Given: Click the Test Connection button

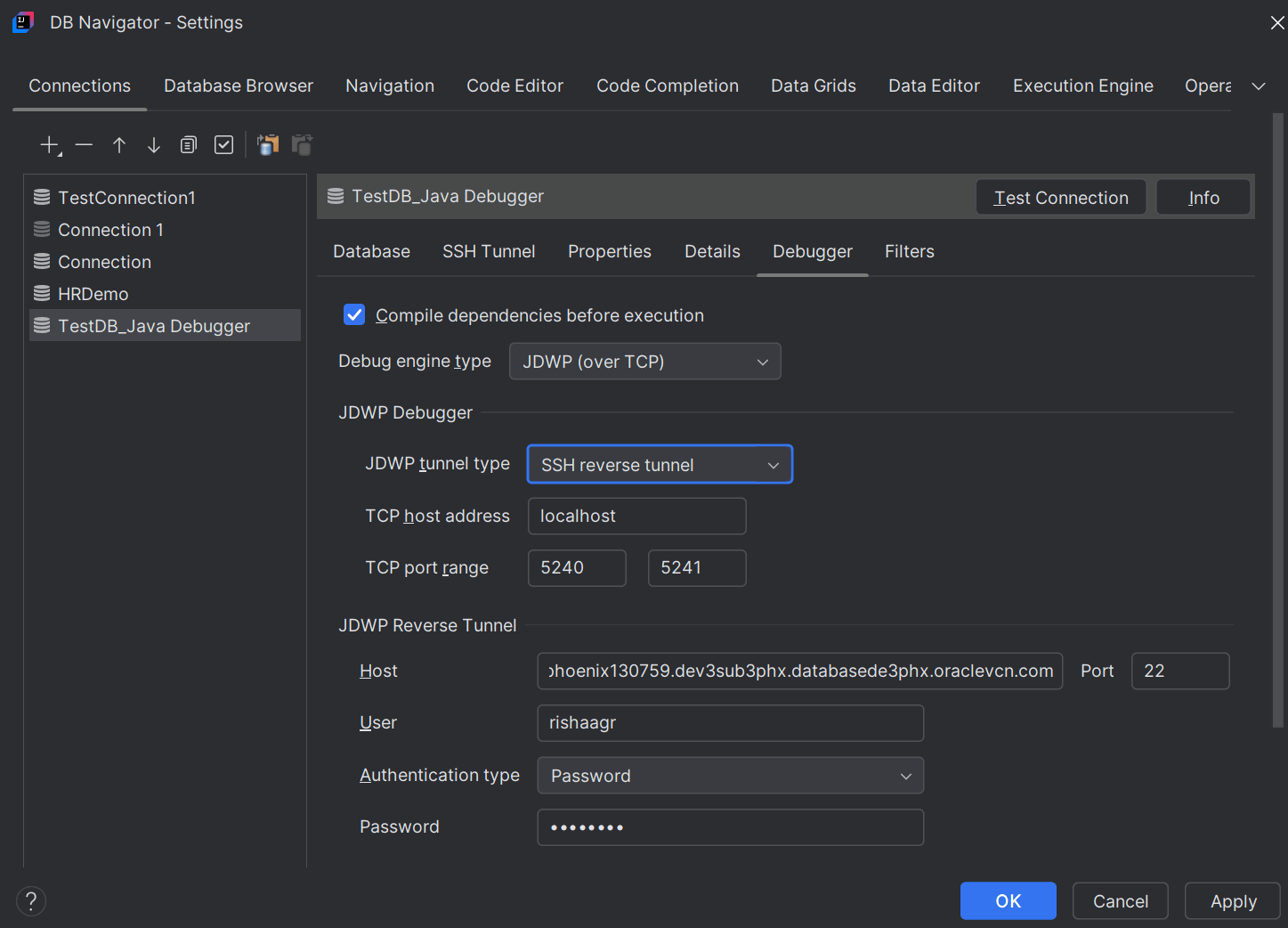Looking at the screenshot, I should (1061, 198).
